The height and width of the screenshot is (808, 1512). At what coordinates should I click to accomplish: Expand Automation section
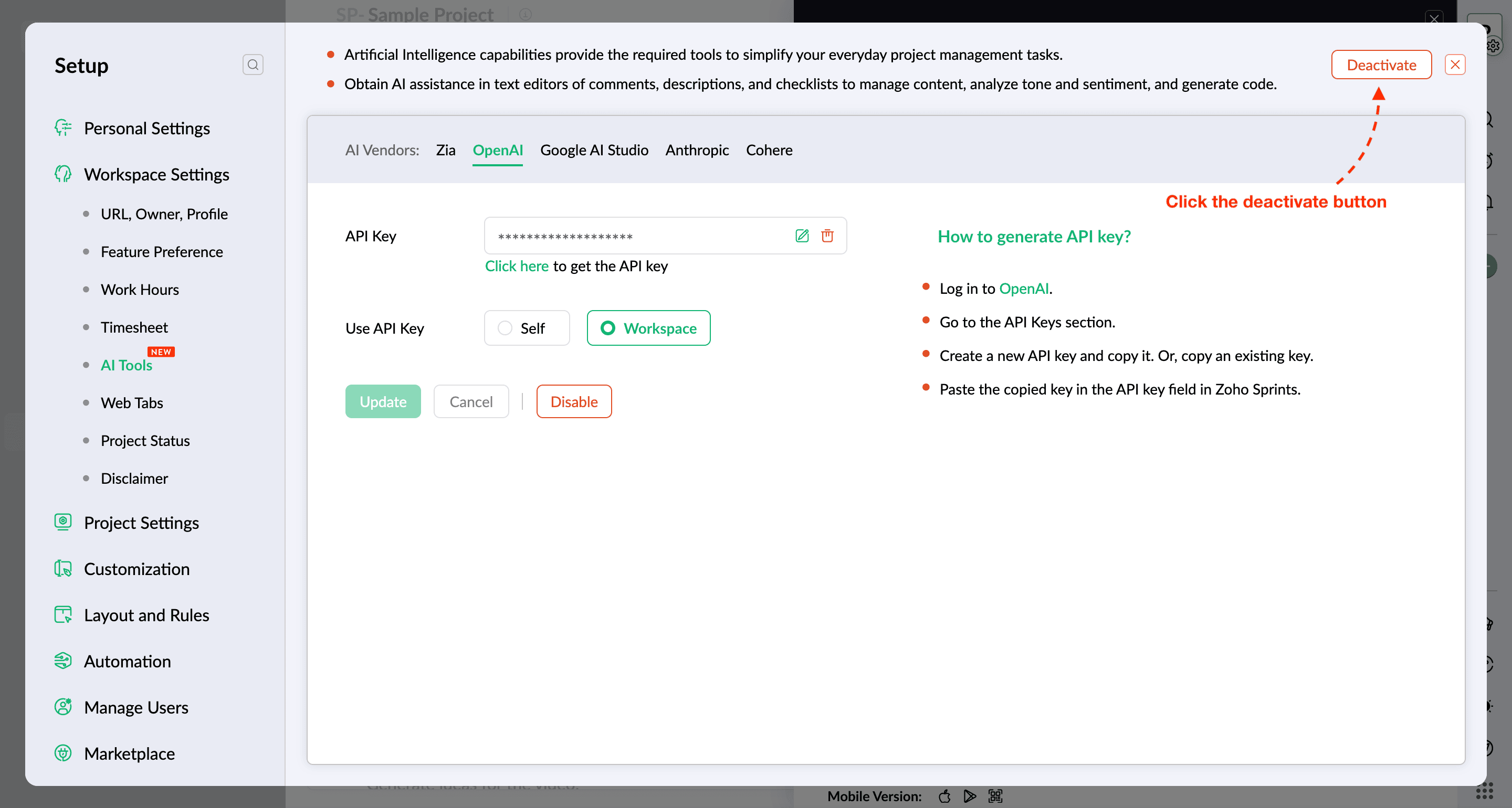pyautogui.click(x=128, y=661)
